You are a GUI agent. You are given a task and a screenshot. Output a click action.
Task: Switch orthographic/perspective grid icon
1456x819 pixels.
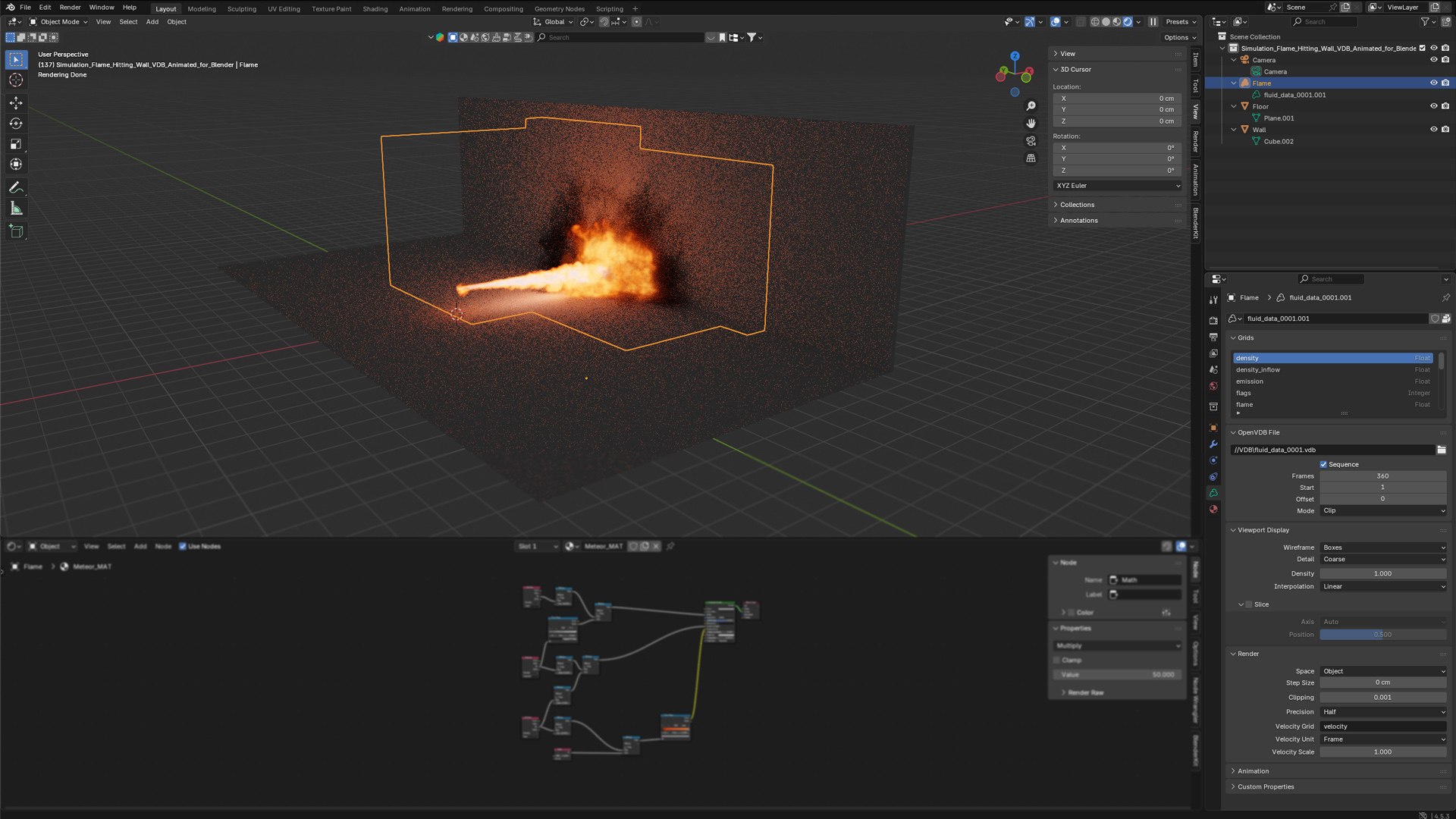[1031, 158]
